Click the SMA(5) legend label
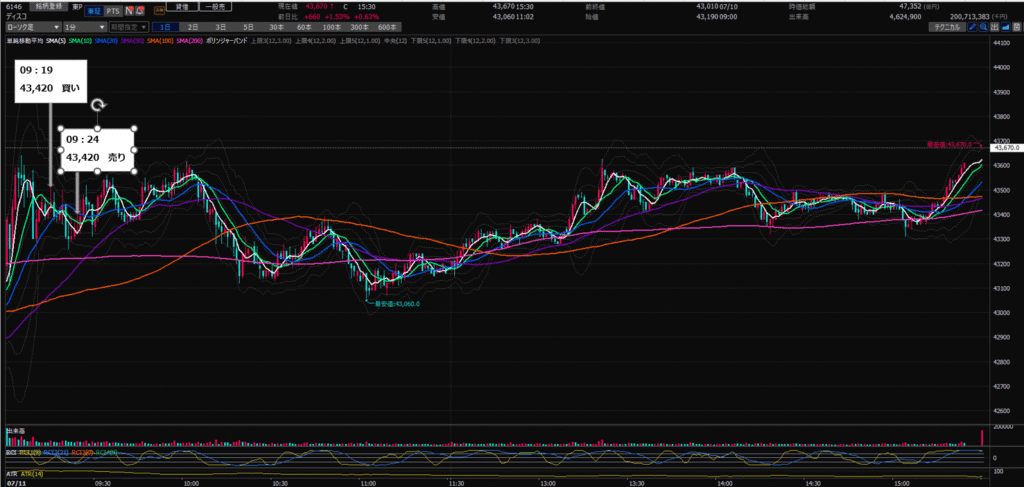The width and height of the screenshot is (1024, 487). click(x=56, y=41)
